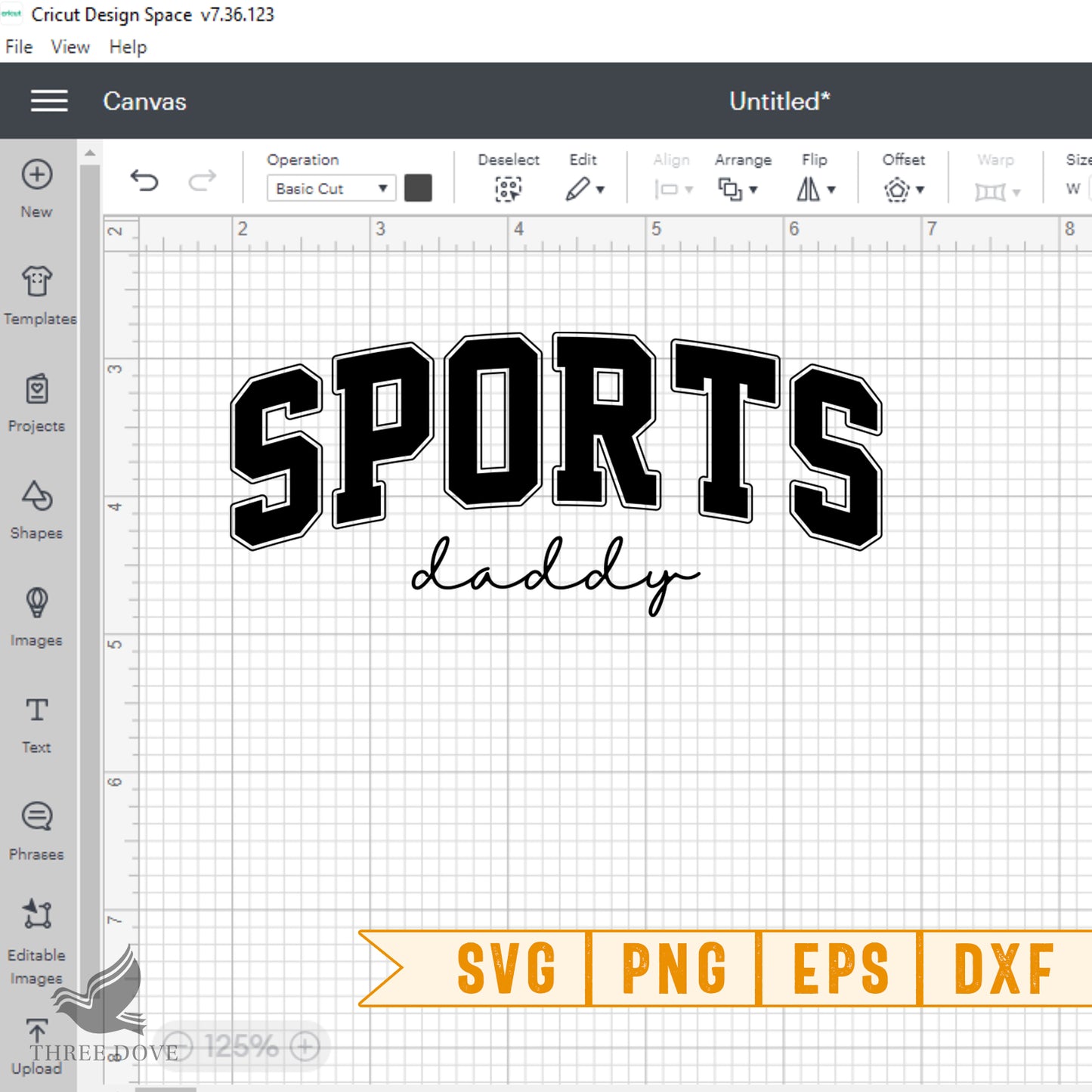
Task: Click the Upload icon
Action: 36,1032
